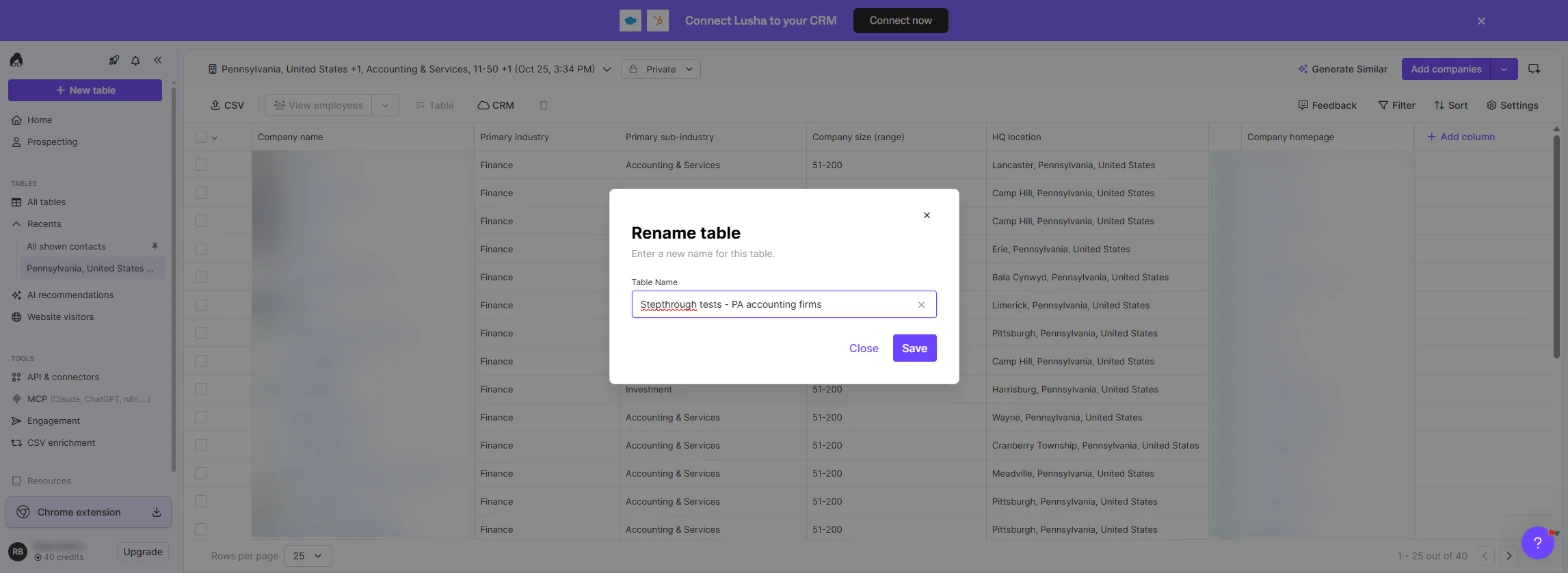Close the Rename table dialog via X
1568x573 pixels.
[x=926, y=215]
